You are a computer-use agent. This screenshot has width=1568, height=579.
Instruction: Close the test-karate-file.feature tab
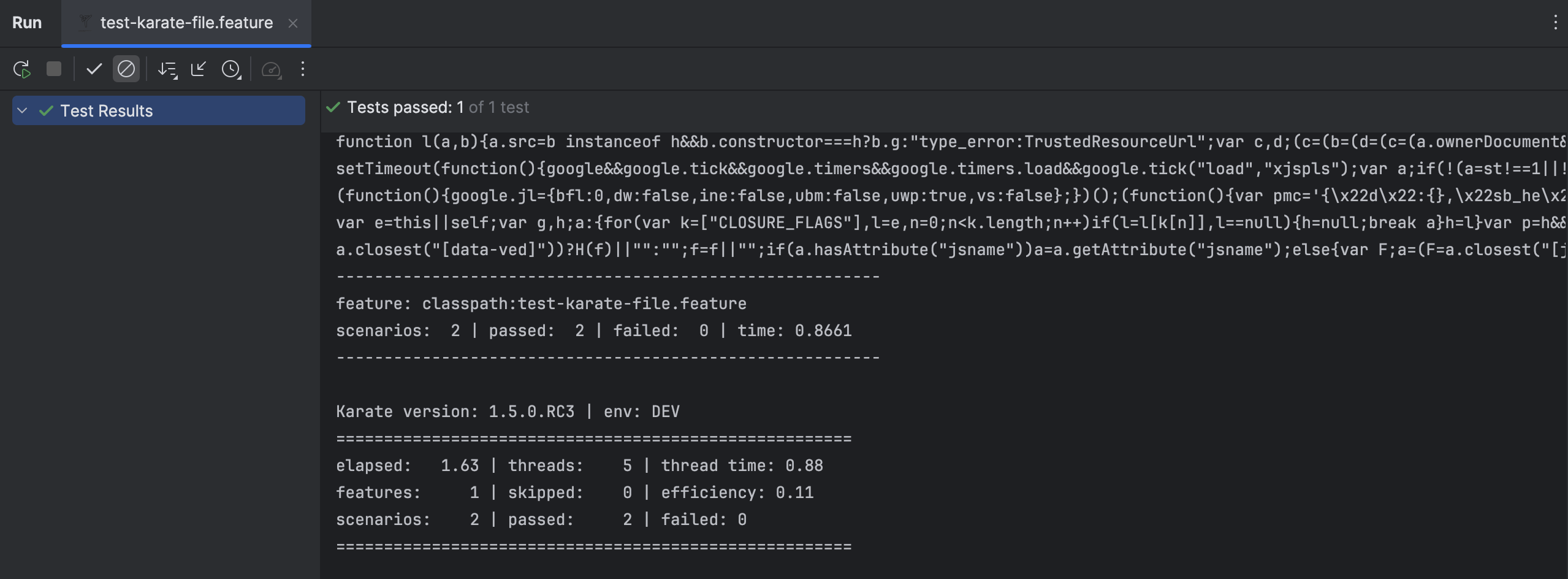[x=294, y=23]
